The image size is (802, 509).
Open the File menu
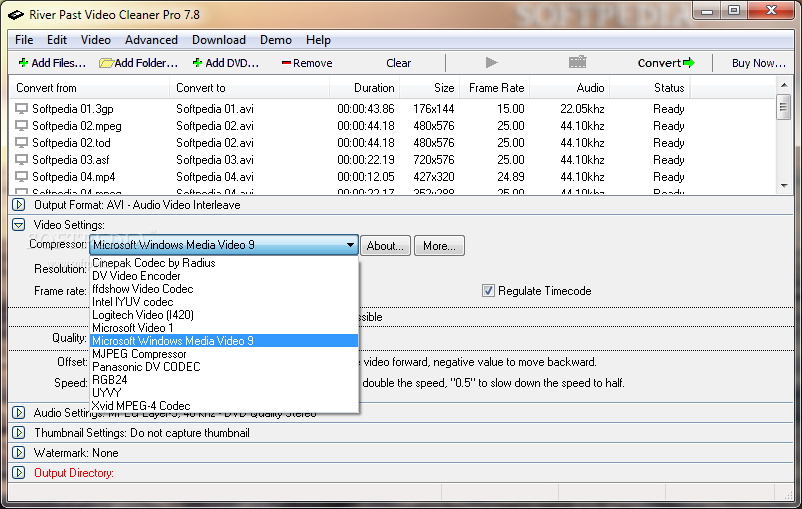click(x=24, y=40)
